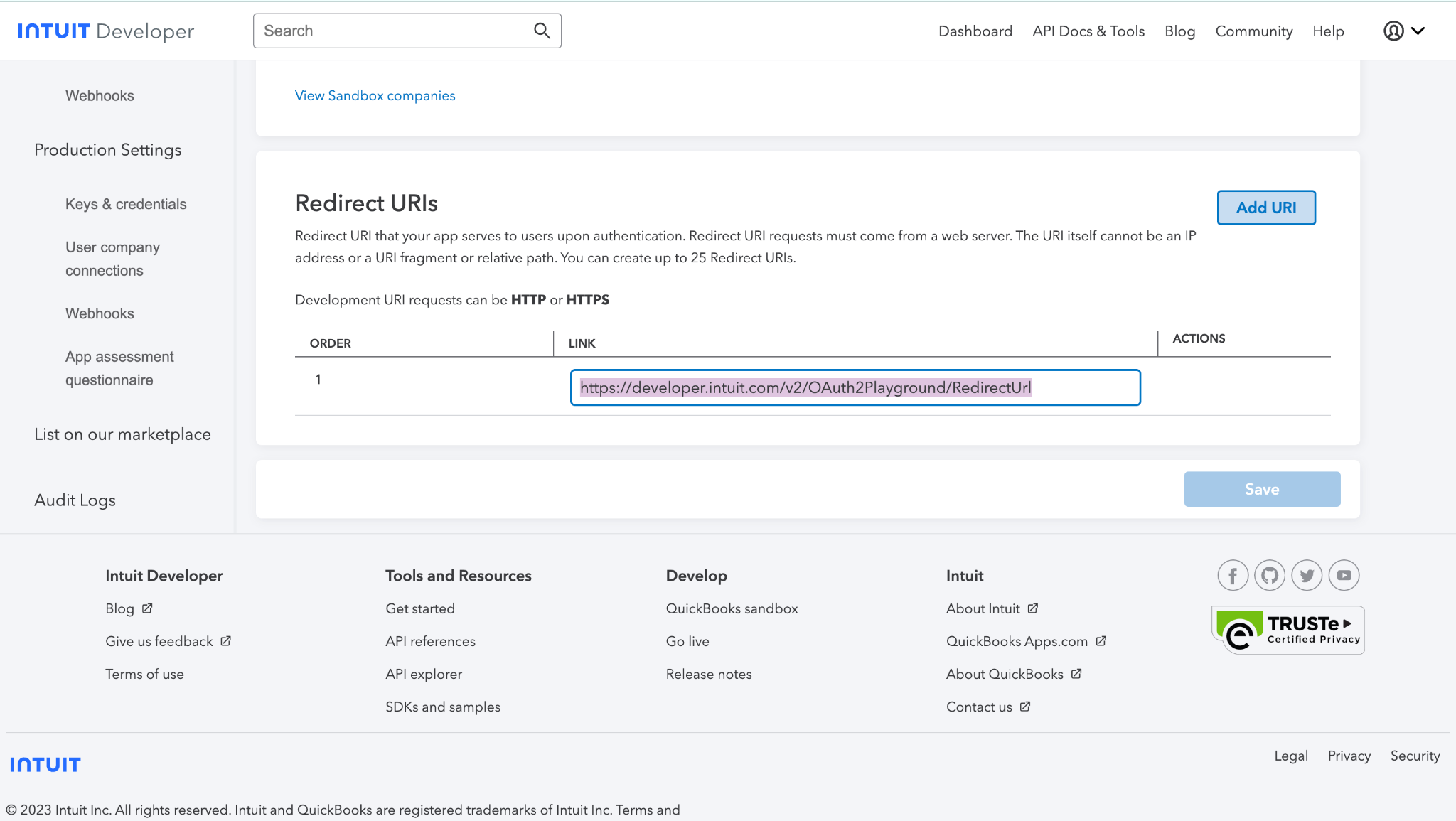Select the Redirect URI input field

[x=855, y=387]
